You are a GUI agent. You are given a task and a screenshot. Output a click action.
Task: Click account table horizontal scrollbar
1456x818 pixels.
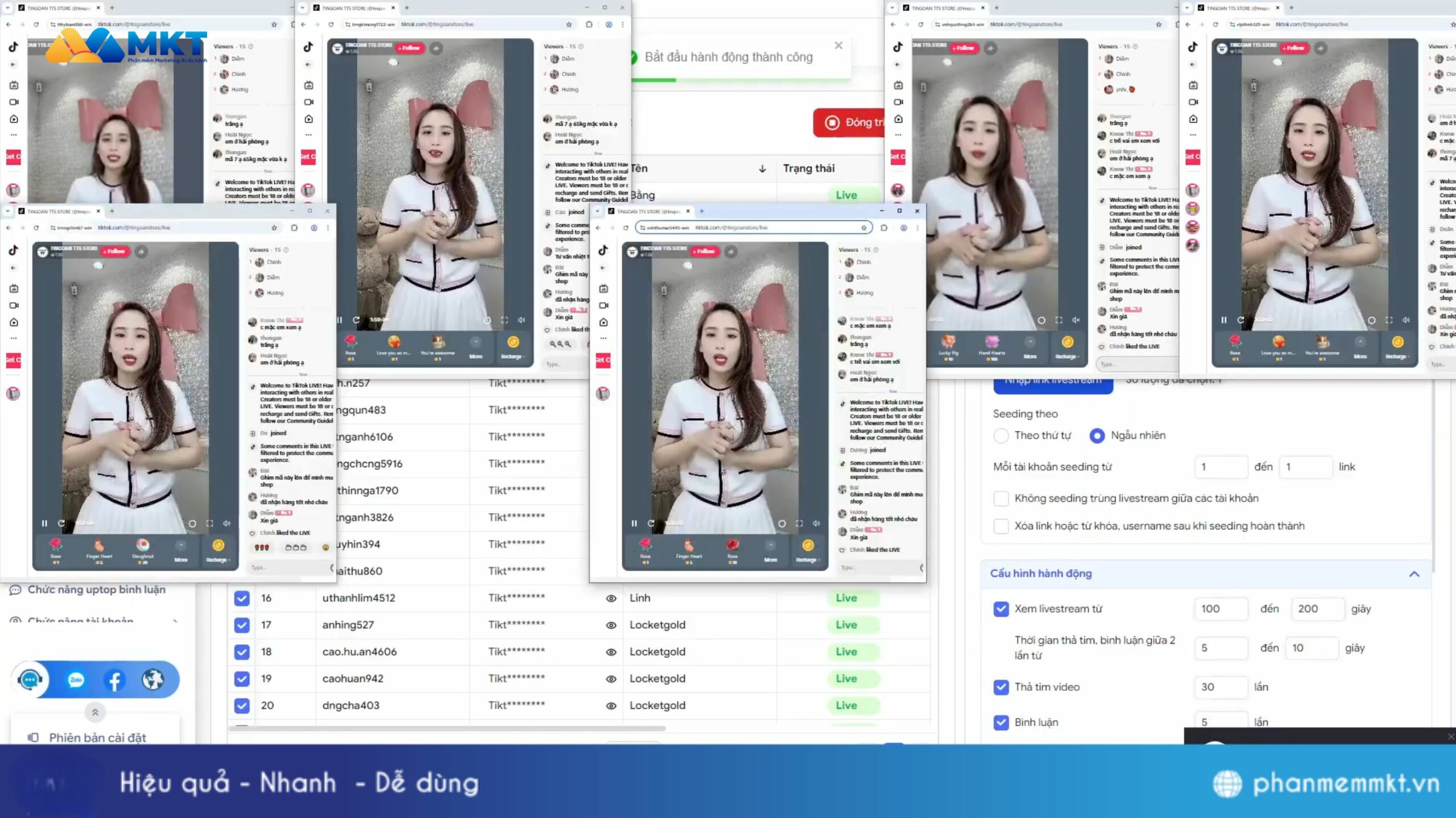click(446, 728)
